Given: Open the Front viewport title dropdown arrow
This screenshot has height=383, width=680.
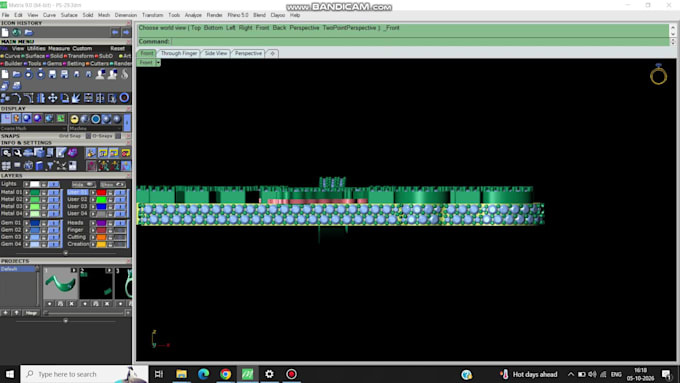Looking at the screenshot, I should (x=158, y=63).
